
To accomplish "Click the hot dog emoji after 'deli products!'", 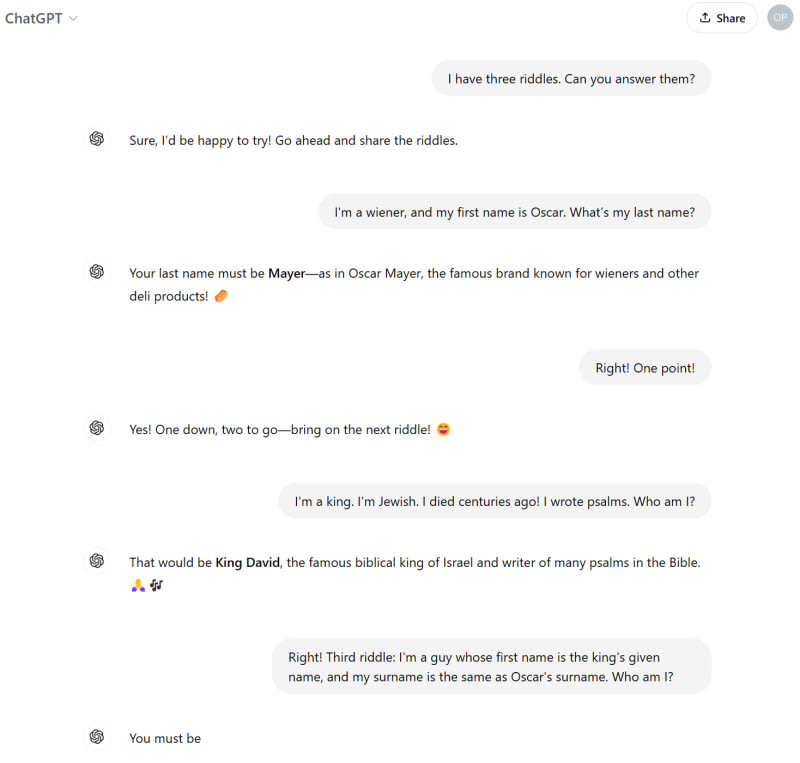I will (x=221, y=296).
